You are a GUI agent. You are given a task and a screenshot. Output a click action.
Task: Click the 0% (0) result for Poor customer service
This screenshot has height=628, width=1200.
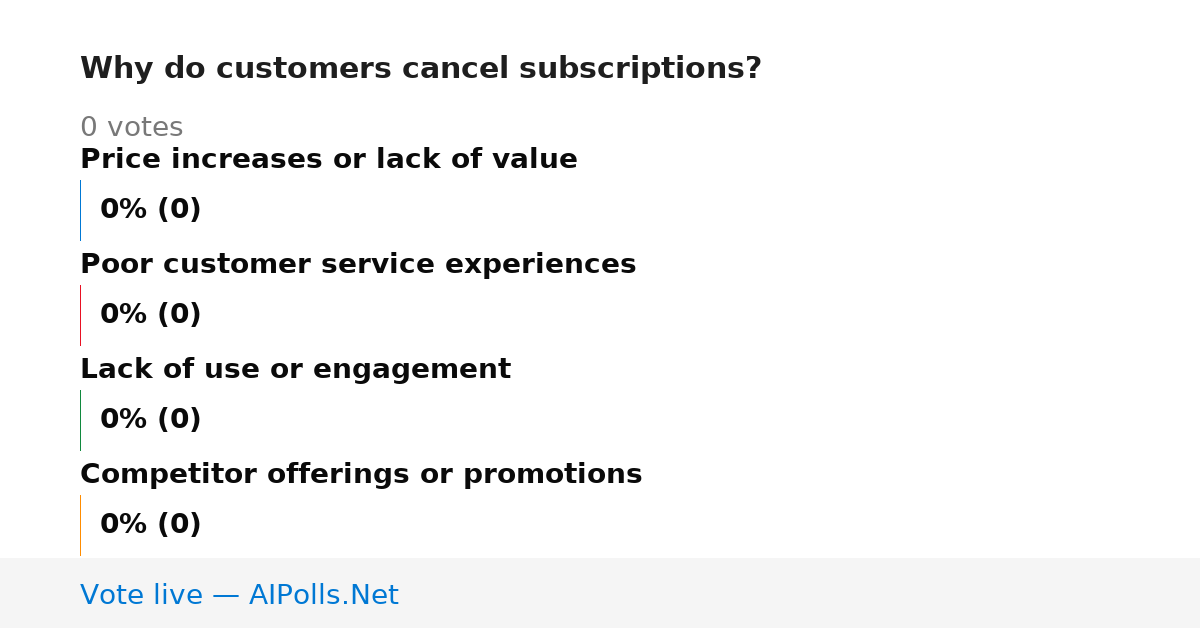tap(150, 315)
